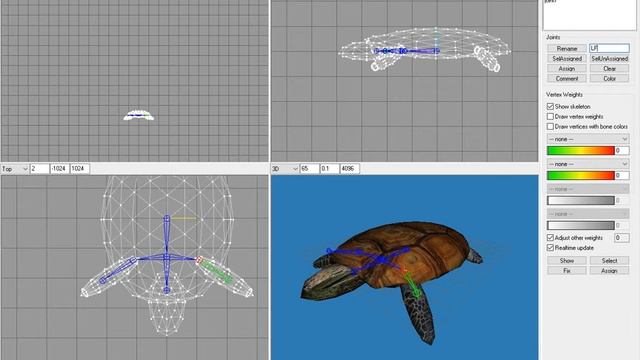The width and height of the screenshot is (640, 360).
Task: Click the Select button in Vertex Weights
Action: point(609,260)
